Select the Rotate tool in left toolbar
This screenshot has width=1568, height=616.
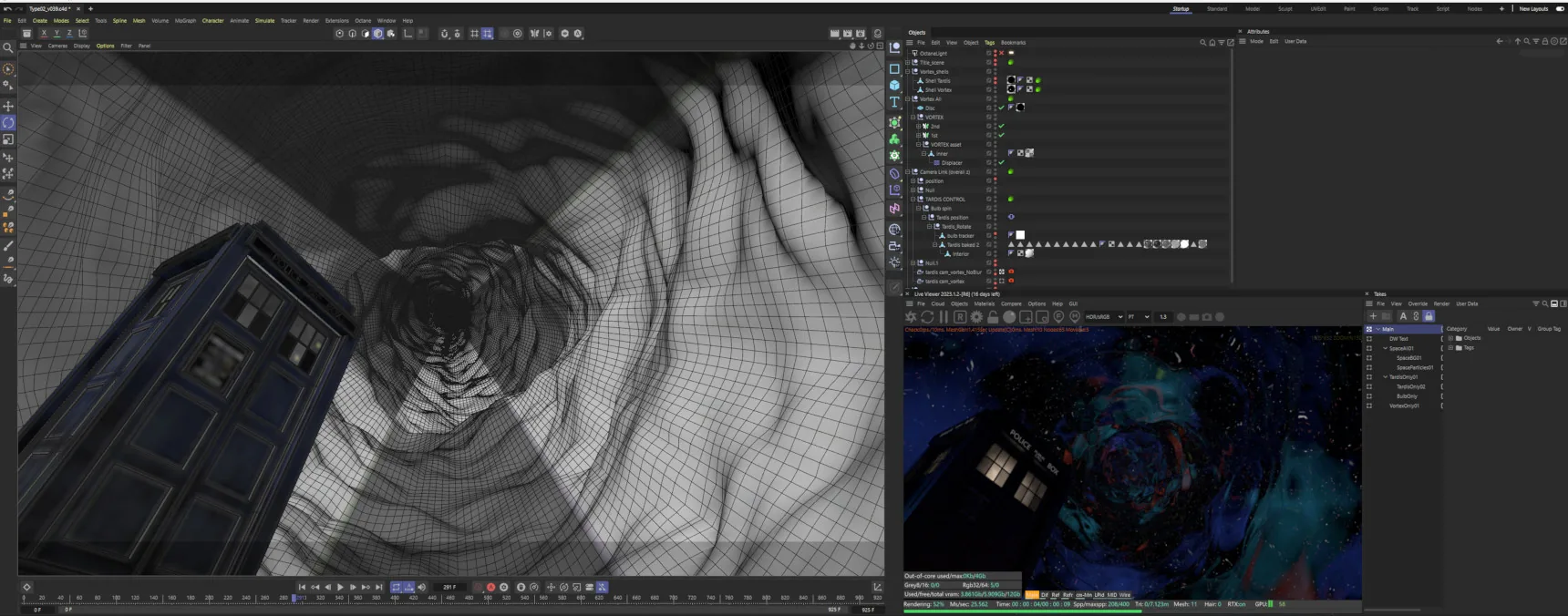pos(8,122)
